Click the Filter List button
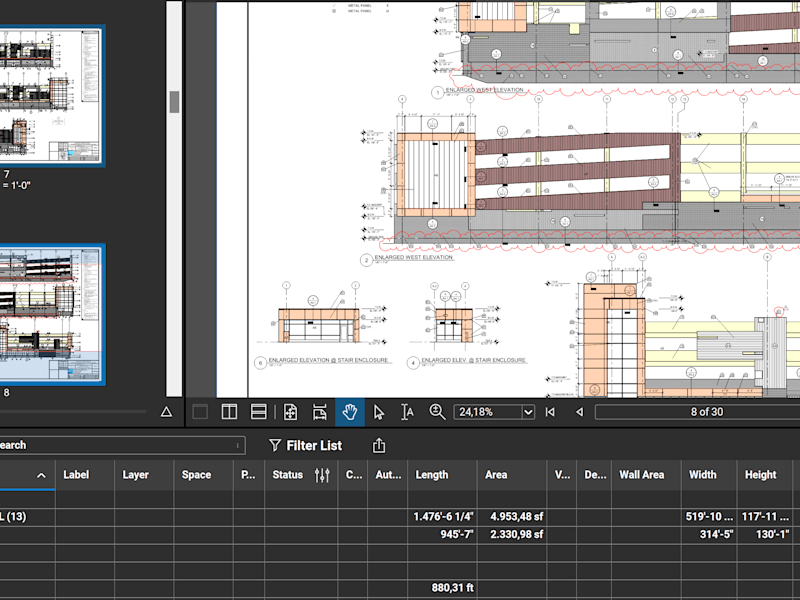Image resolution: width=800 pixels, height=600 pixels. point(305,445)
